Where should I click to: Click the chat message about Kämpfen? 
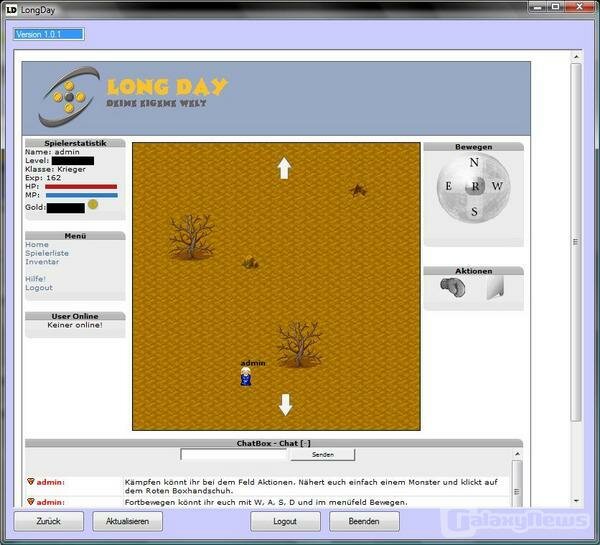[x=311, y=486]
